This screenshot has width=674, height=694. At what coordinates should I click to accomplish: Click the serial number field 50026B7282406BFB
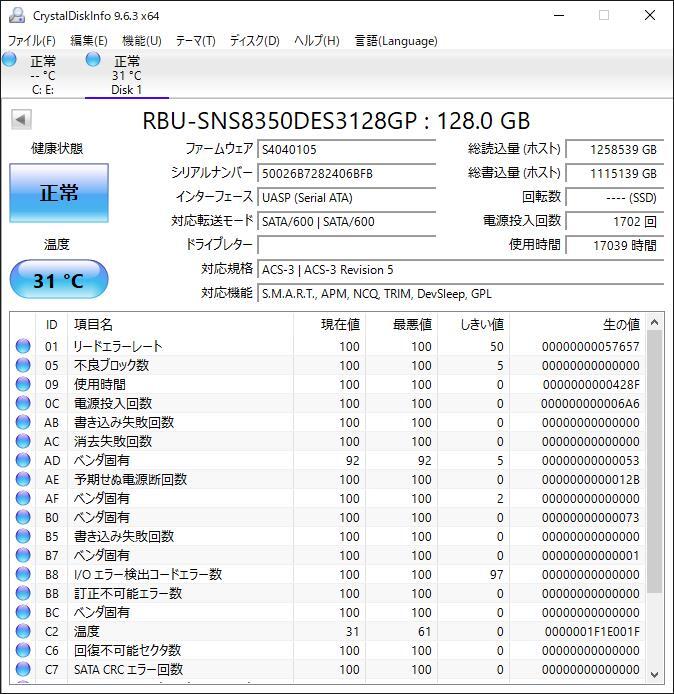click(347, 174)
